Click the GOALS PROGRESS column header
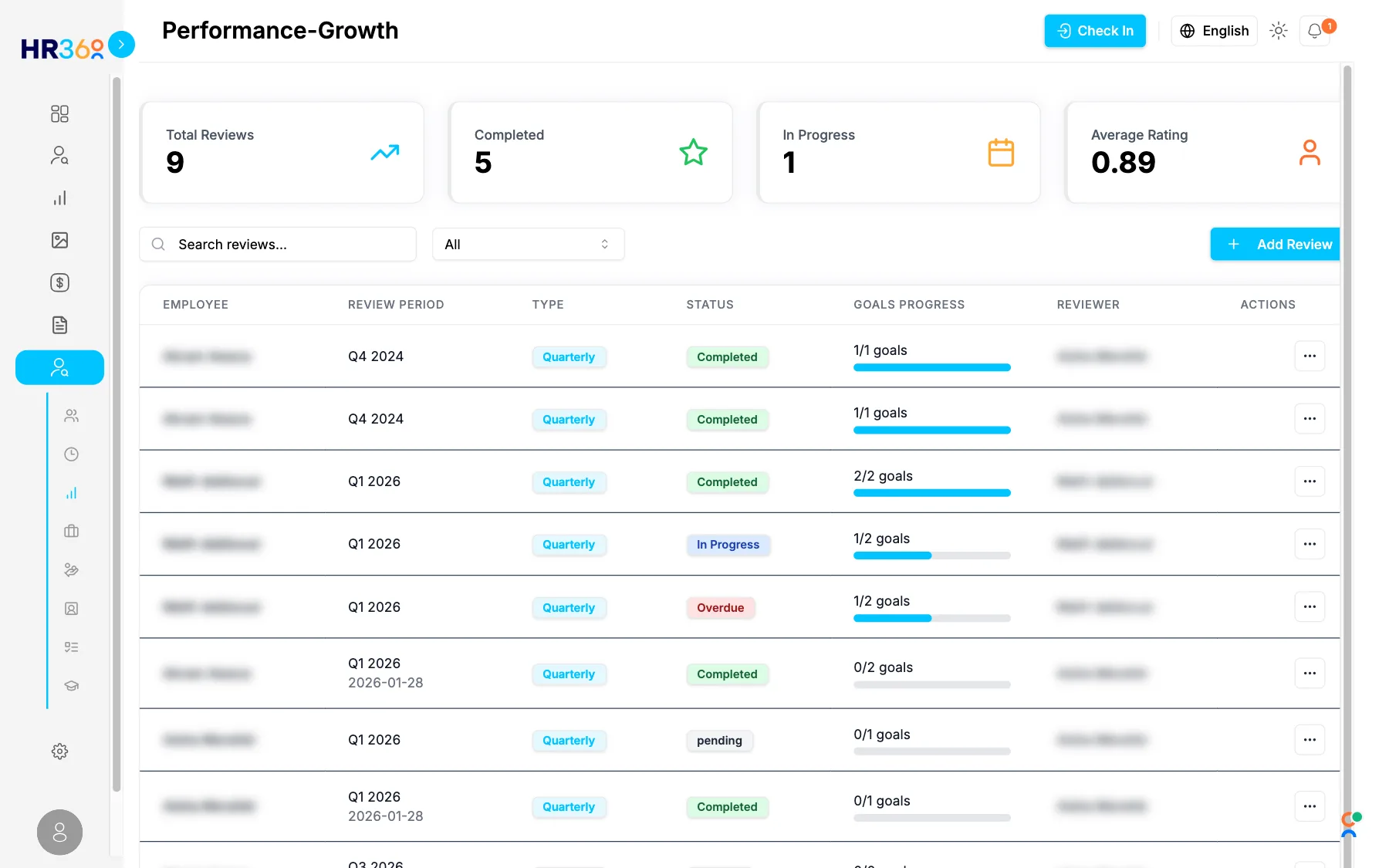The image size is (1389, 868). [x=909, y=305]
